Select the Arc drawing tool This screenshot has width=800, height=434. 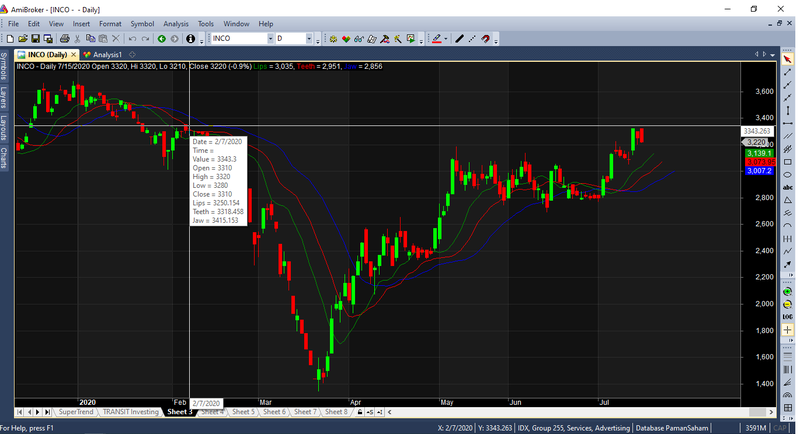click(788, 226)
